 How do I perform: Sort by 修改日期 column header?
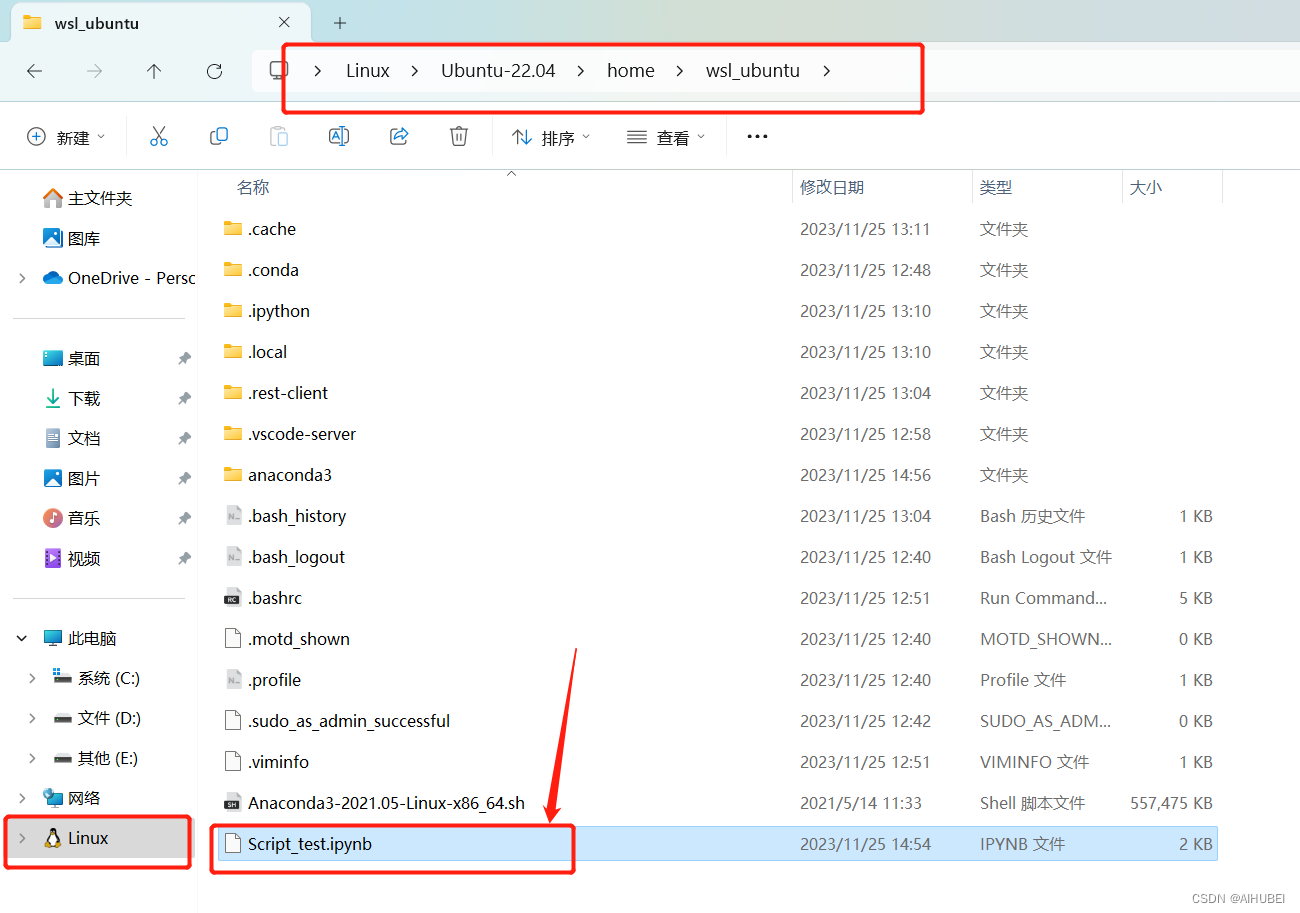click(832, 187)
